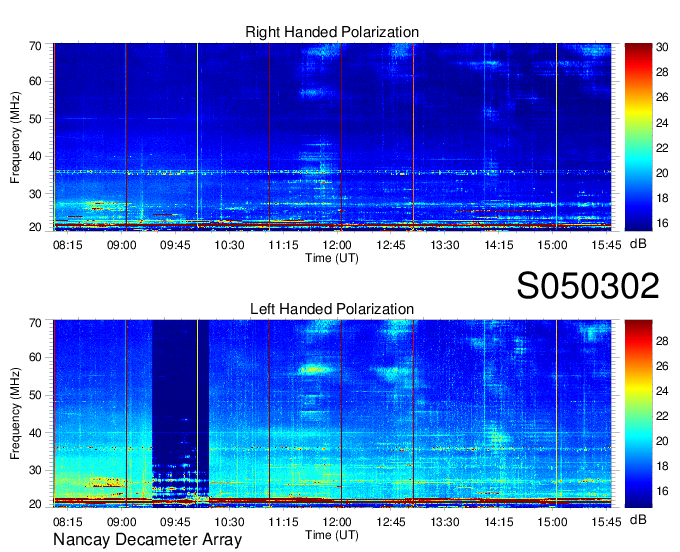Viewport: 680px width, 552px height.
Task: Click the left-handed spectrogram image
Action: (x=332, y=414)
